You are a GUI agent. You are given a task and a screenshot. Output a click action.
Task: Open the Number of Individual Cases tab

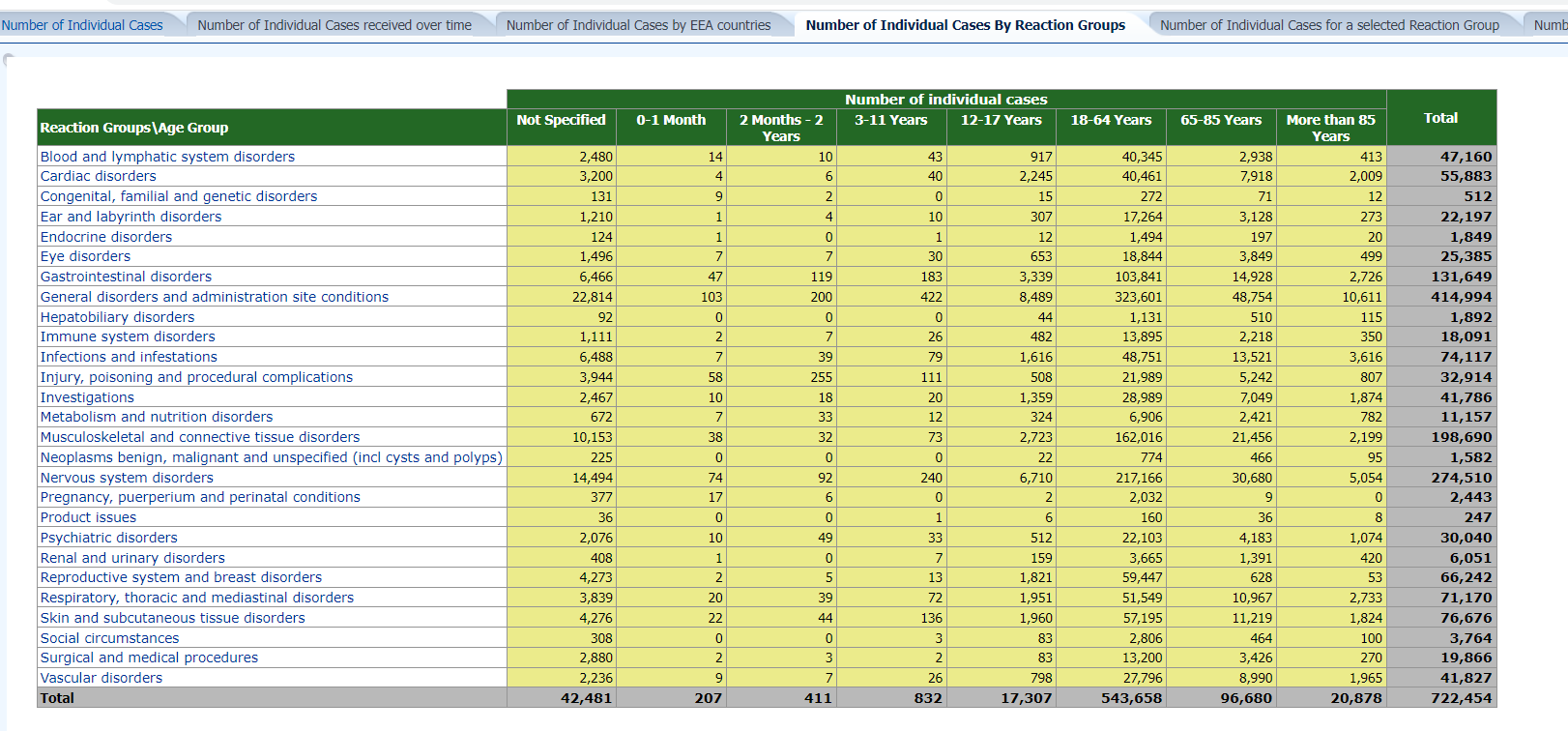(82, 25)
